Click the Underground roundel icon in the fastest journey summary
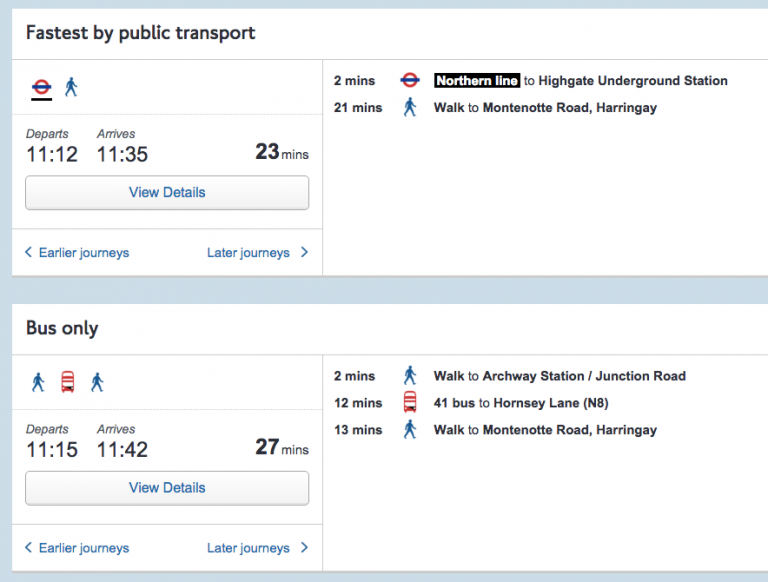Viewport: 768px width, 582px height. (x=41, y=86)
